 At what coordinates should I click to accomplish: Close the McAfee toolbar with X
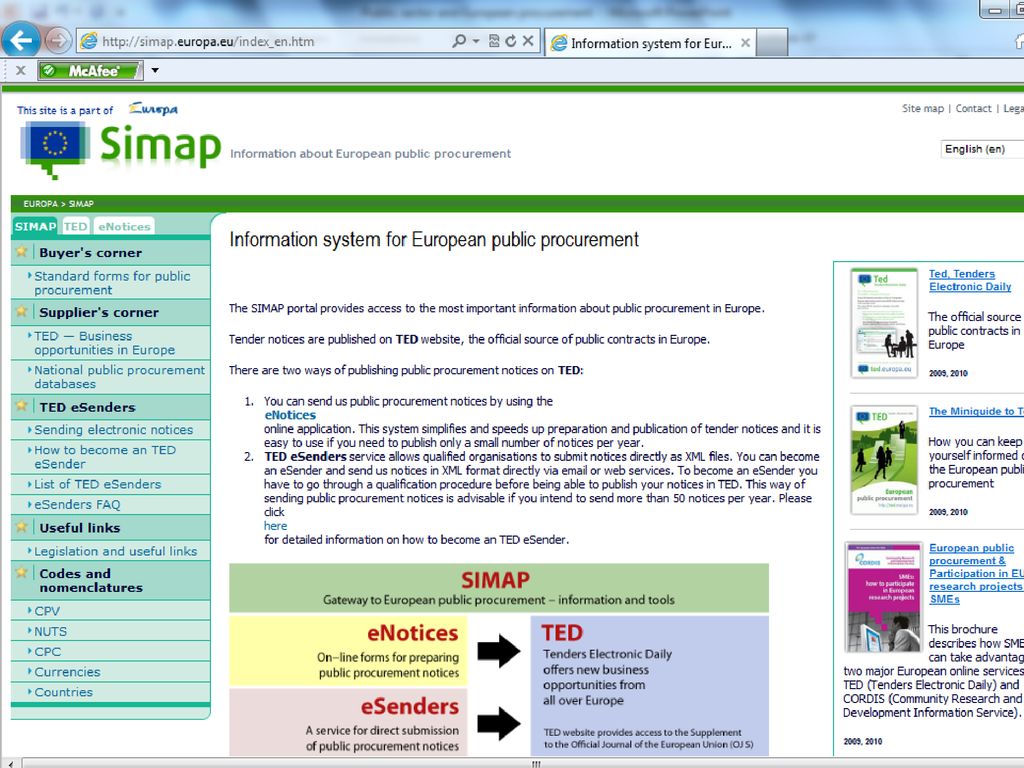20,70
